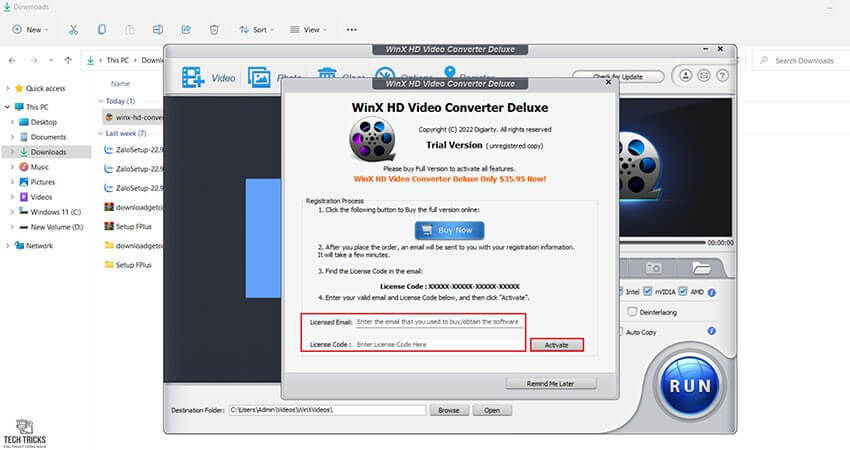850x450 pixels.
Task: Go up one folder level in Explorer
Action: pos(68,60)
